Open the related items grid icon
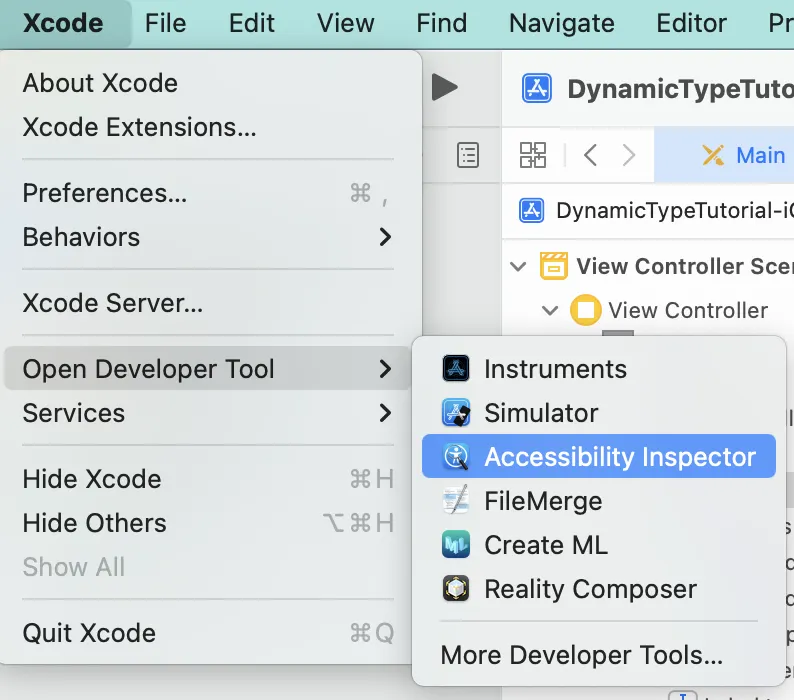 pos(533,155)
